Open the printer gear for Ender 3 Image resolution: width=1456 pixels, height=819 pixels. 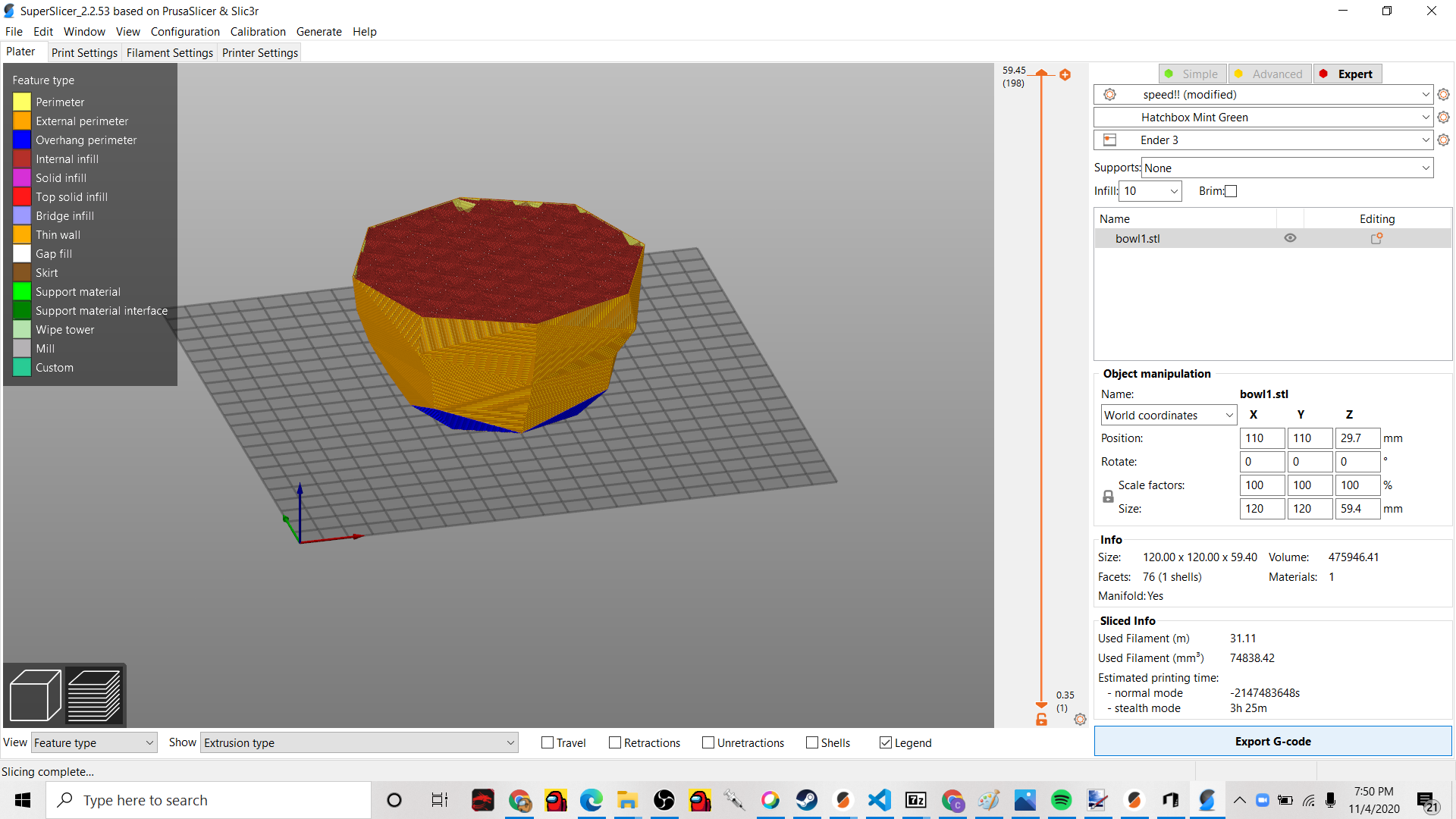(1443, 140)
